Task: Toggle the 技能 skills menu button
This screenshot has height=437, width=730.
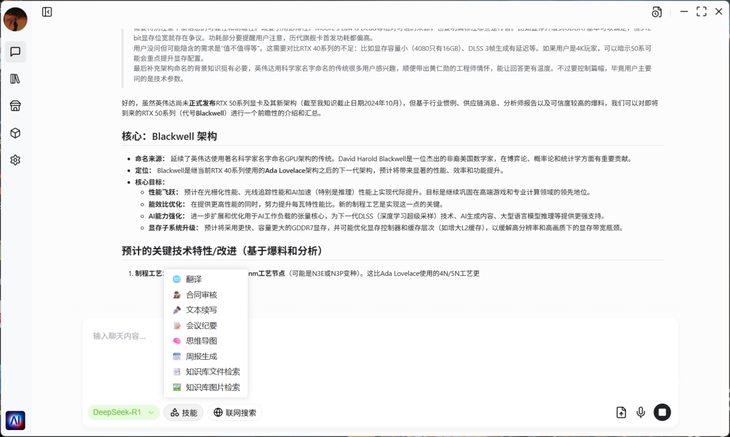Action: (183, 412)
